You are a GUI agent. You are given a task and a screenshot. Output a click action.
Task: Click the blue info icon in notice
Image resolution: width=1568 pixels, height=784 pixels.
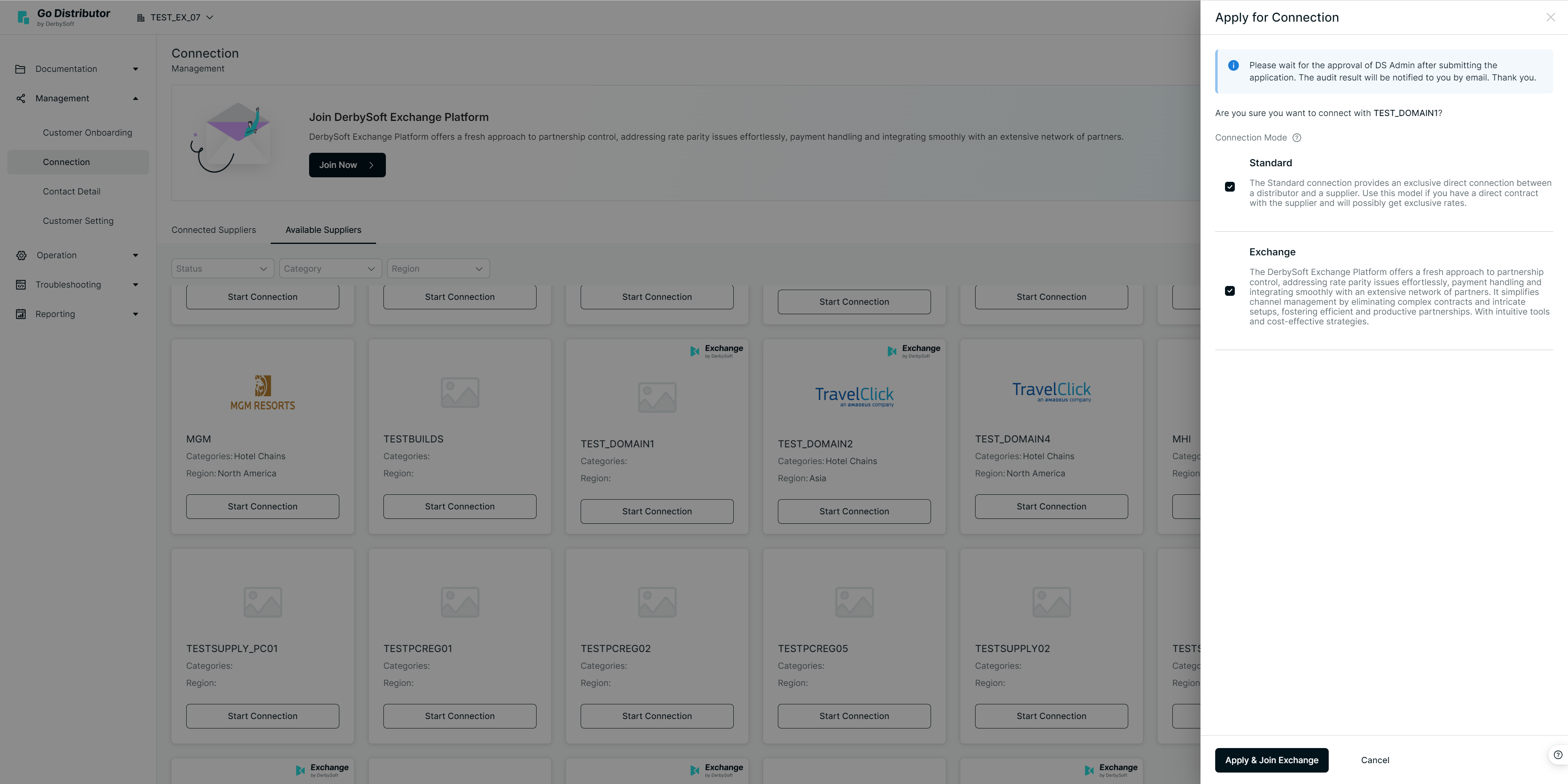(1233, 66)
